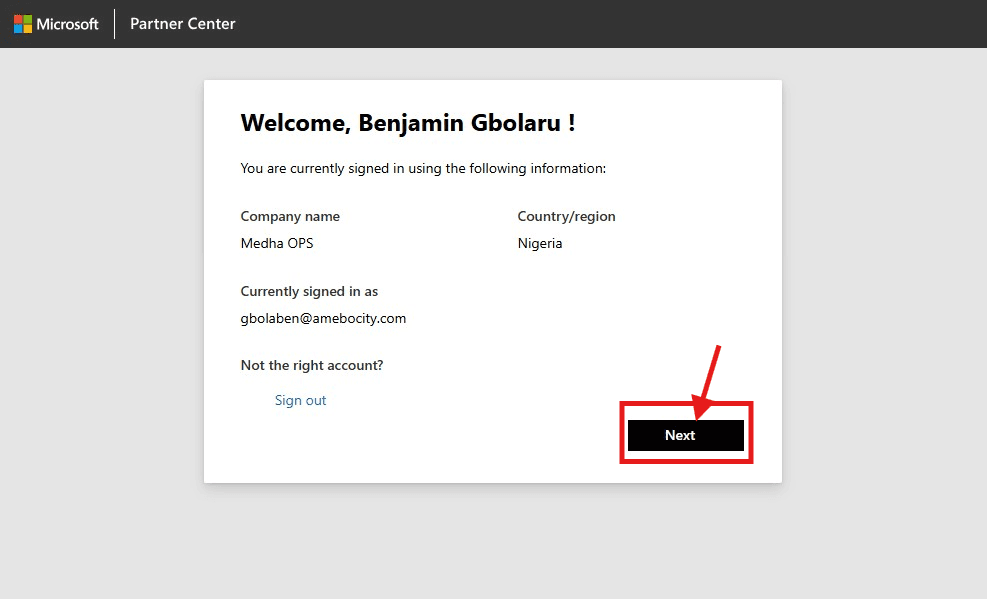Click the Company name label
987x599 pixels.
tap(290, 216)
